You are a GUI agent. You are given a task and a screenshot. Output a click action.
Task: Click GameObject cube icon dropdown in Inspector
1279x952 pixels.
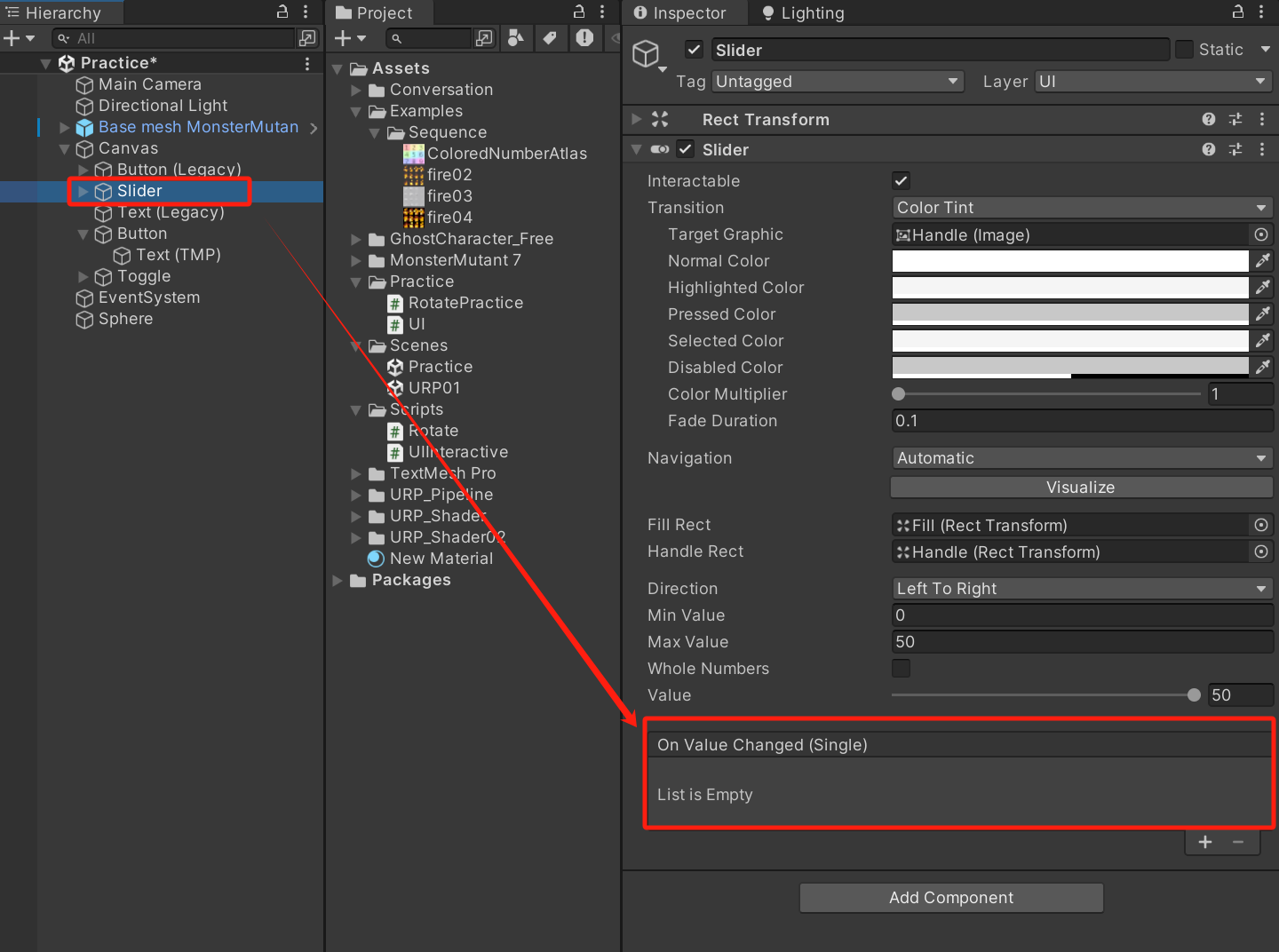(x=649, y=56)
